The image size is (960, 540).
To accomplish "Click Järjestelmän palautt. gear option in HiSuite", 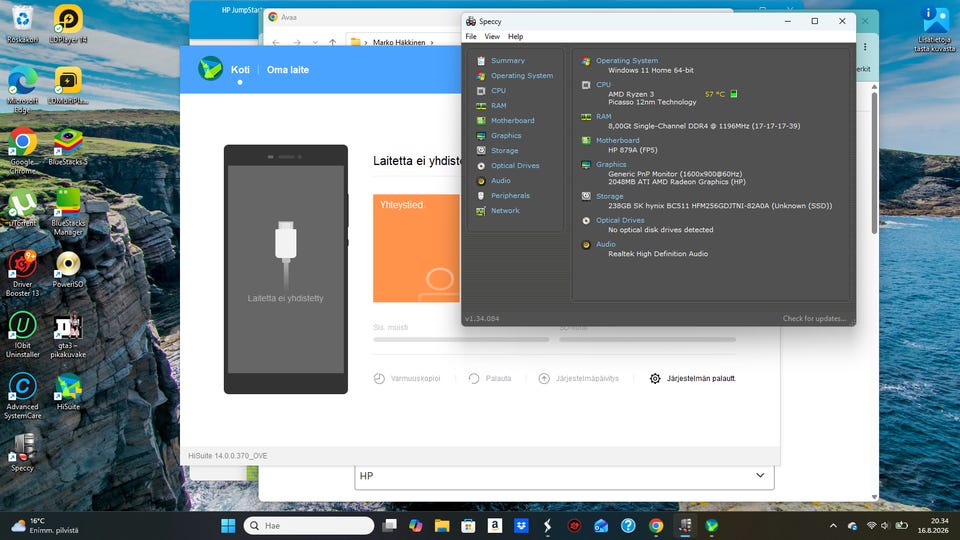I will [x=692, y=379].
